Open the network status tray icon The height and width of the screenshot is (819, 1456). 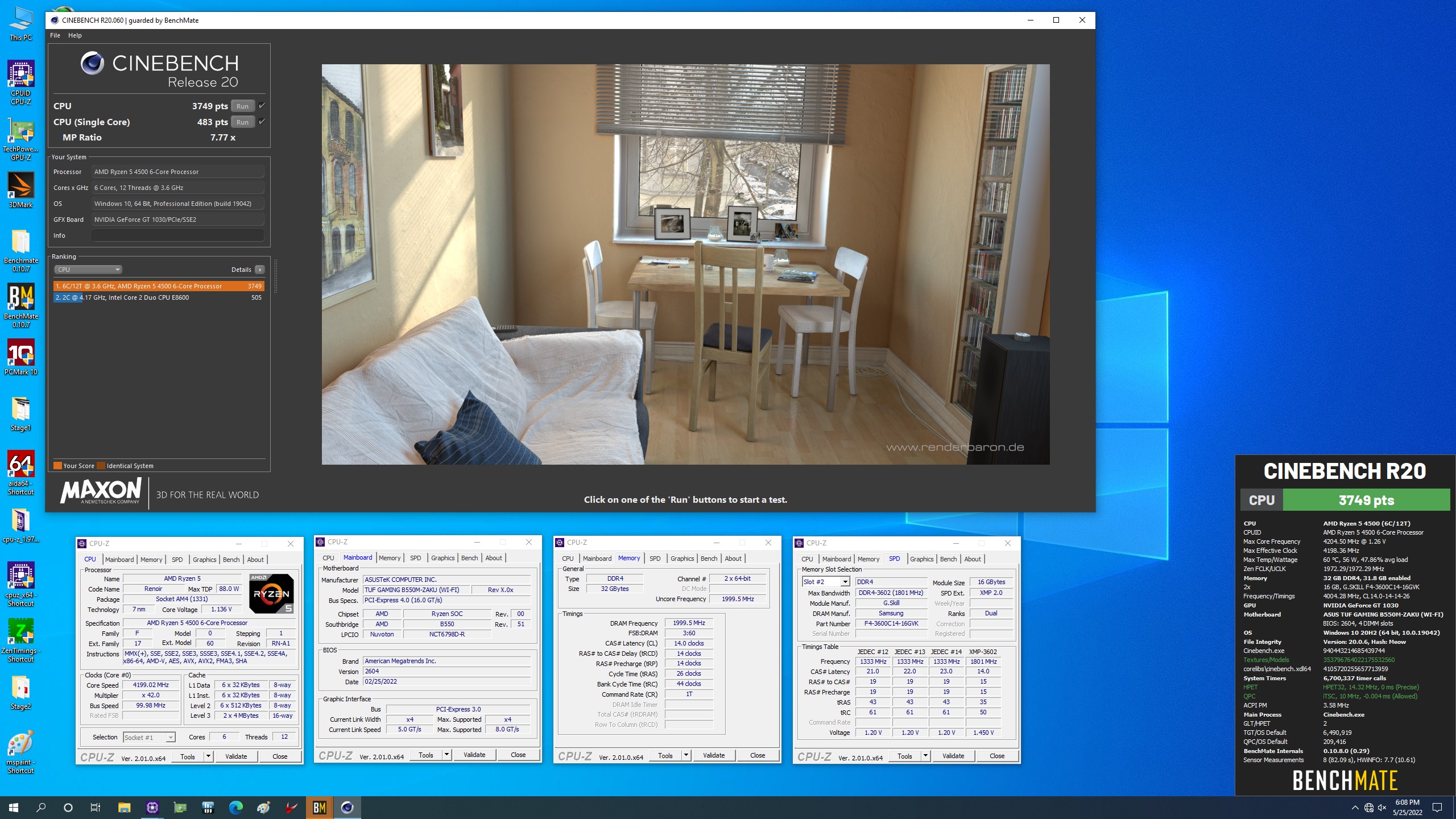tap(1369, 808)
